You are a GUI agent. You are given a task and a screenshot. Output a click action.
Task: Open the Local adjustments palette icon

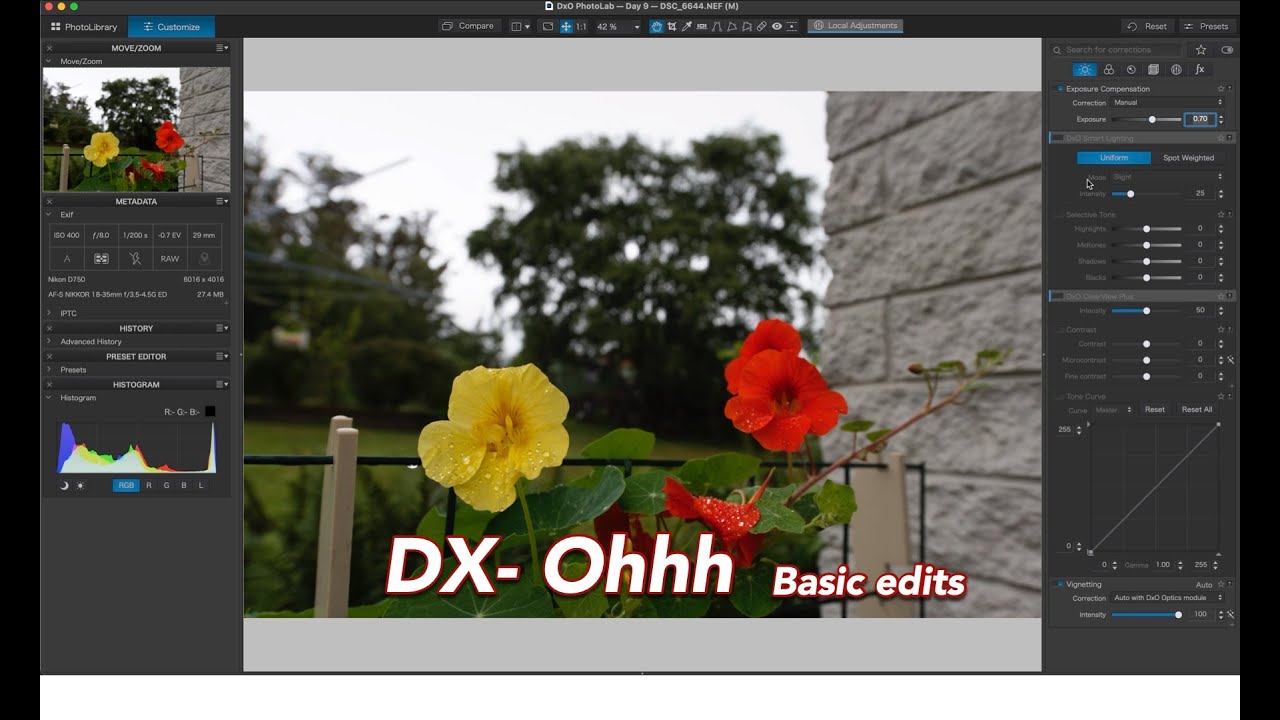[1176, 69]
